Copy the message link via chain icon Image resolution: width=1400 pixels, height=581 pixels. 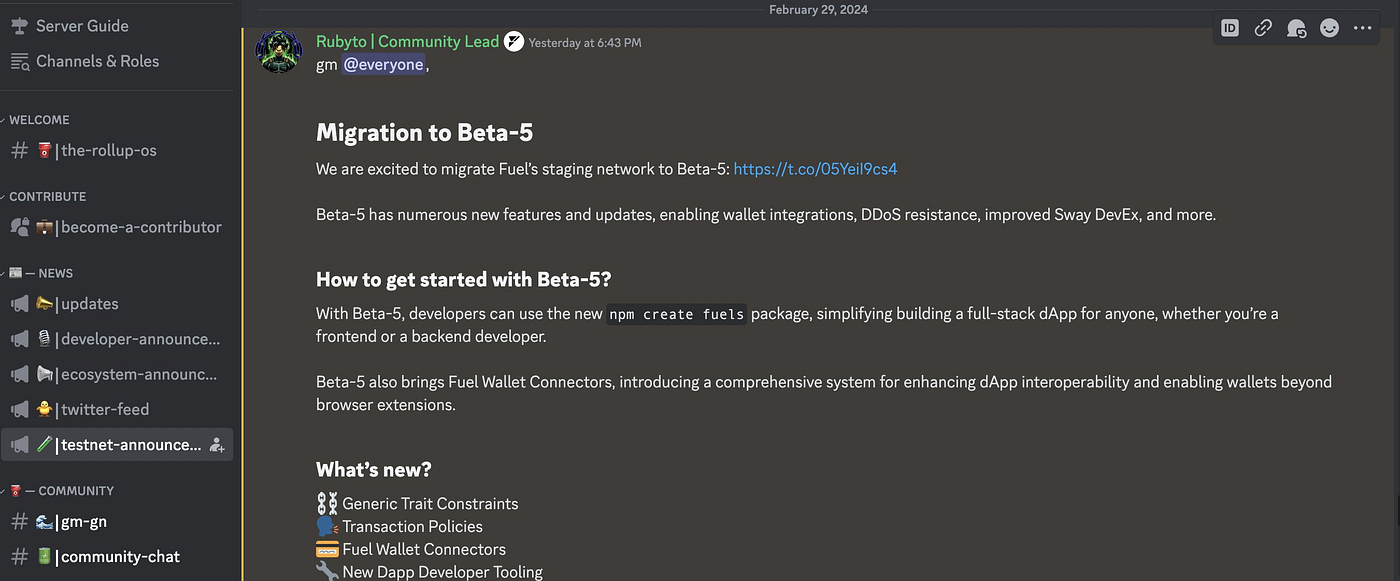(1263, 28)
